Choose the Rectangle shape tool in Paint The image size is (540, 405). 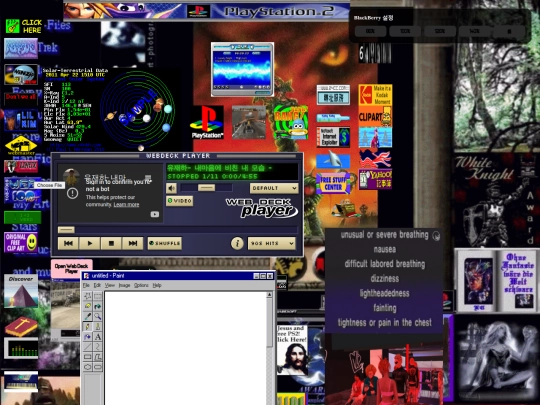tap(87, 357)
